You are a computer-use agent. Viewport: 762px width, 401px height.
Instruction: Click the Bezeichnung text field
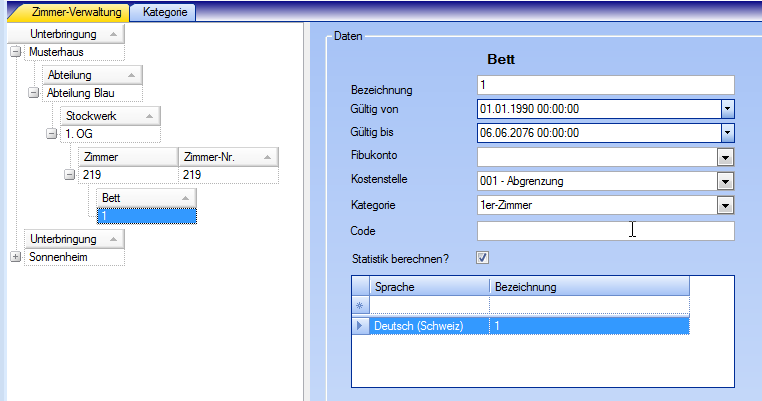[x=606, y=85]
